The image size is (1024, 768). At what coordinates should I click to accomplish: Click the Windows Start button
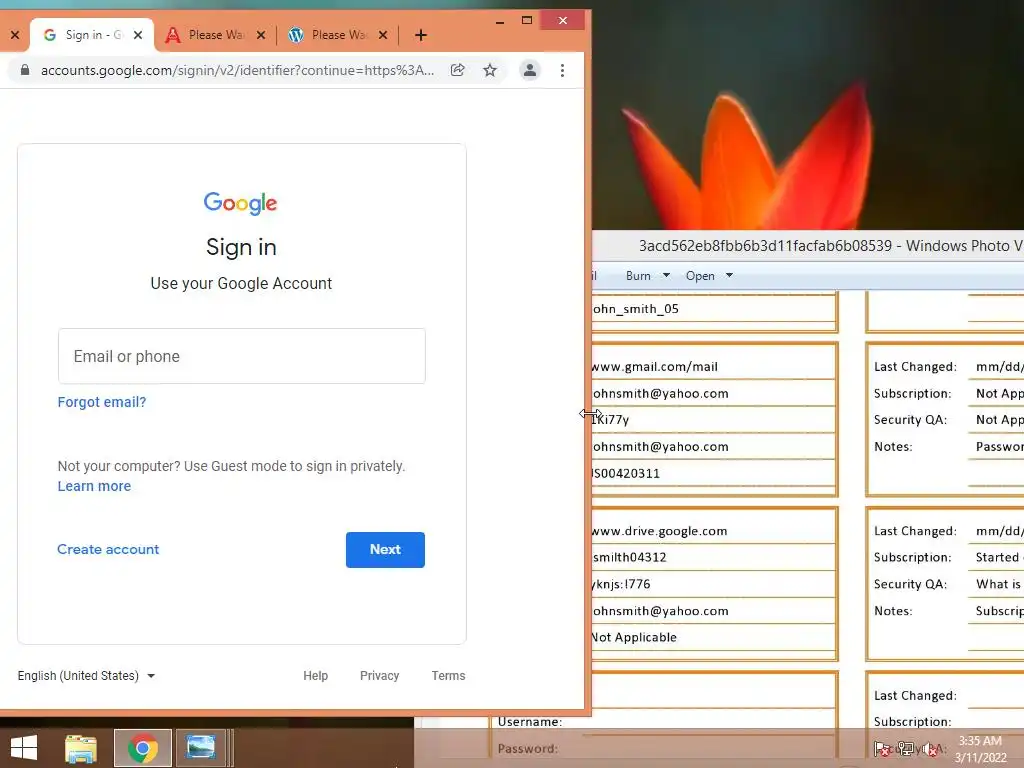24,748
